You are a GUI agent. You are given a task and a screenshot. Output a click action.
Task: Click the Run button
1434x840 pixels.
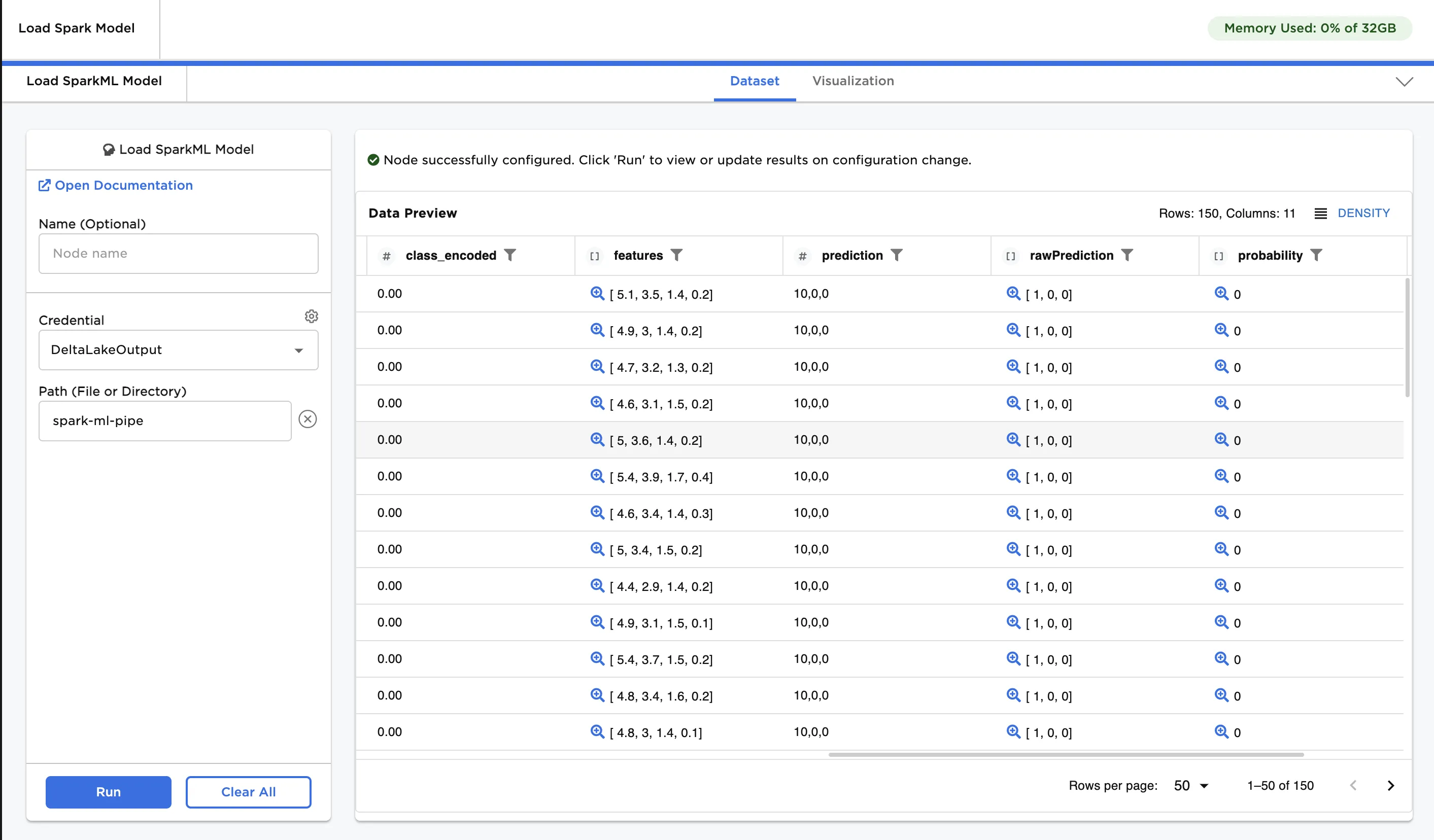pyautogui.click(x=108, y=792)
